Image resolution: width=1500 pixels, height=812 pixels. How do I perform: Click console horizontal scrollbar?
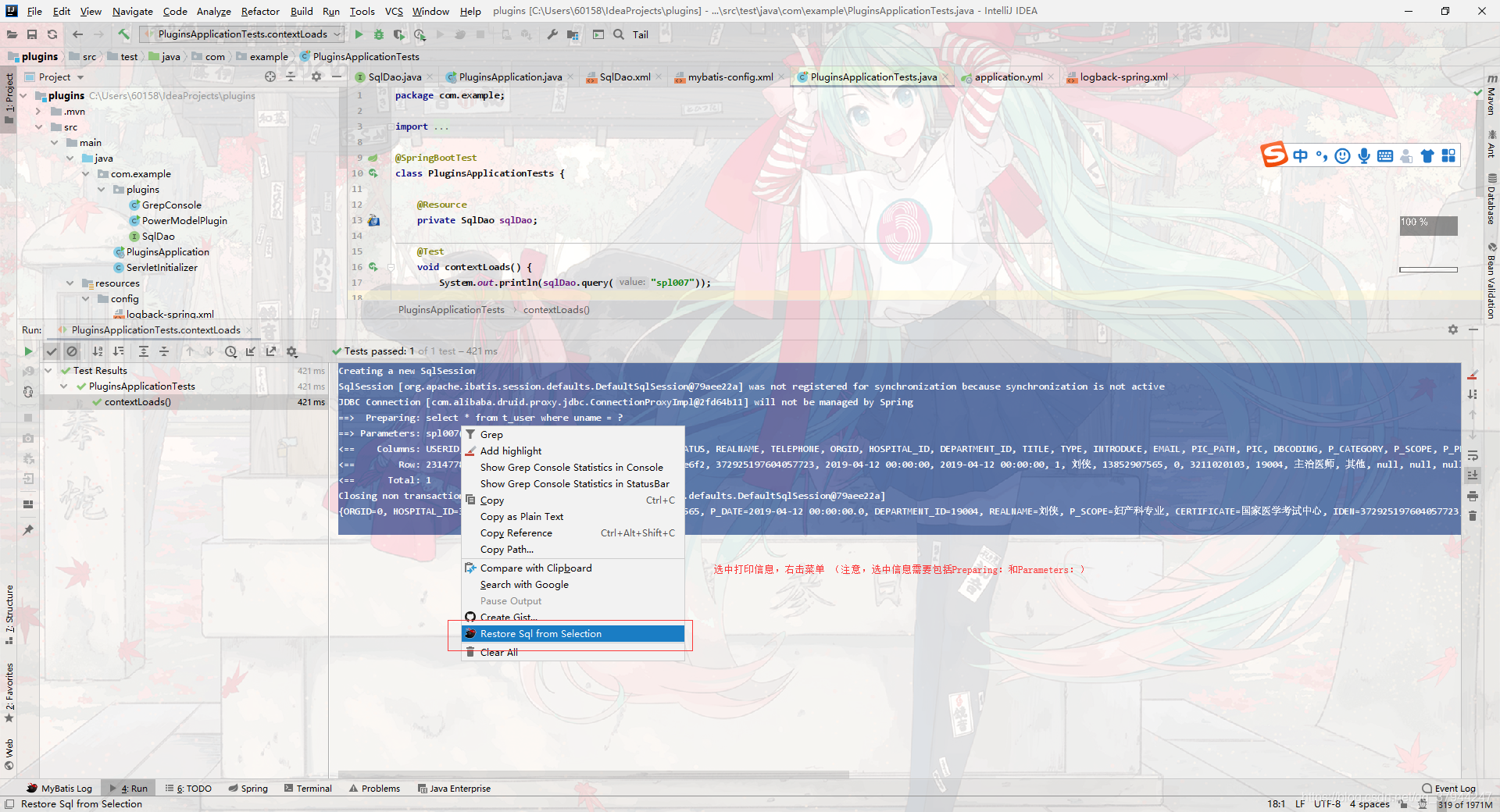594,775
